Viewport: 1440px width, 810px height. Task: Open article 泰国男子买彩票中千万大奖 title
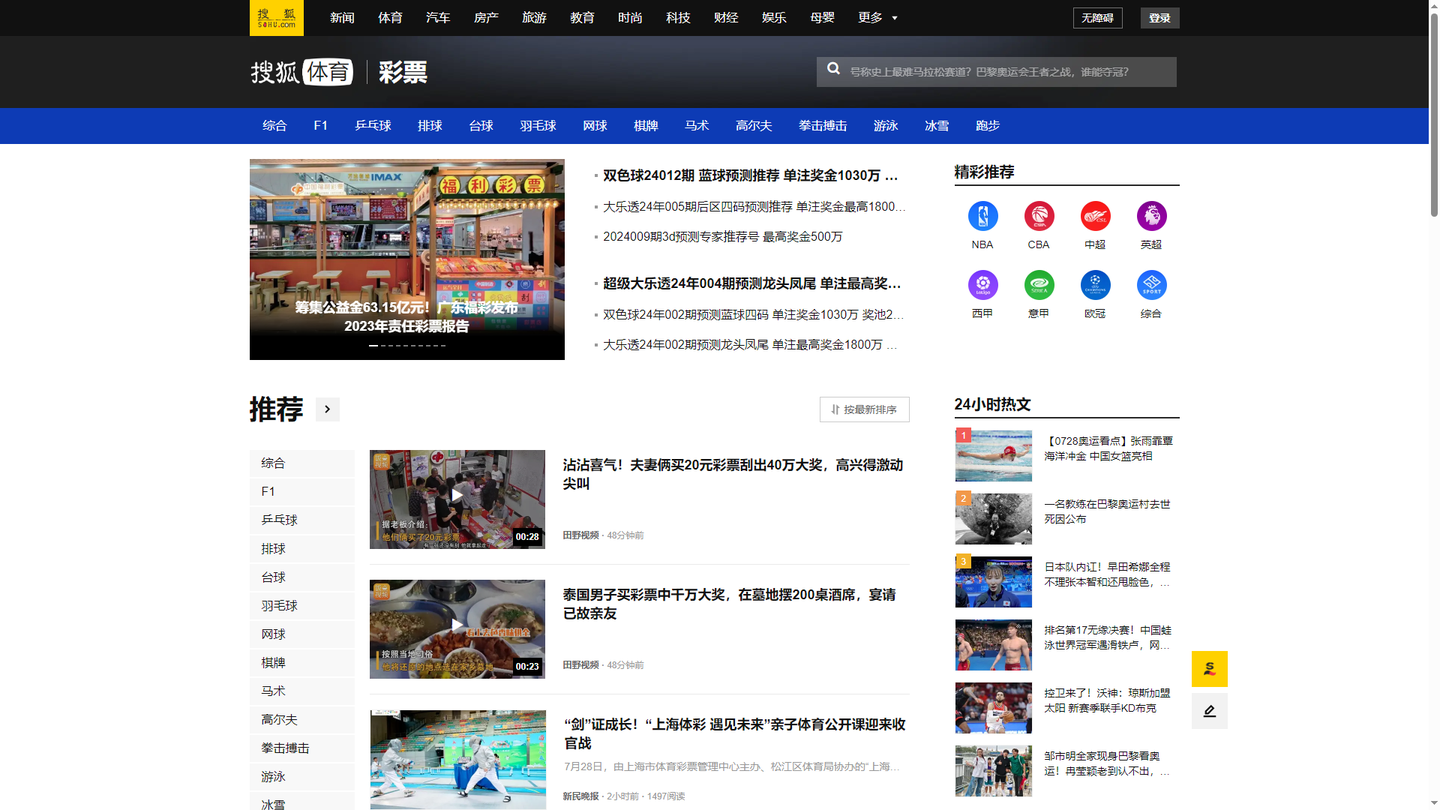coord(729,604)
